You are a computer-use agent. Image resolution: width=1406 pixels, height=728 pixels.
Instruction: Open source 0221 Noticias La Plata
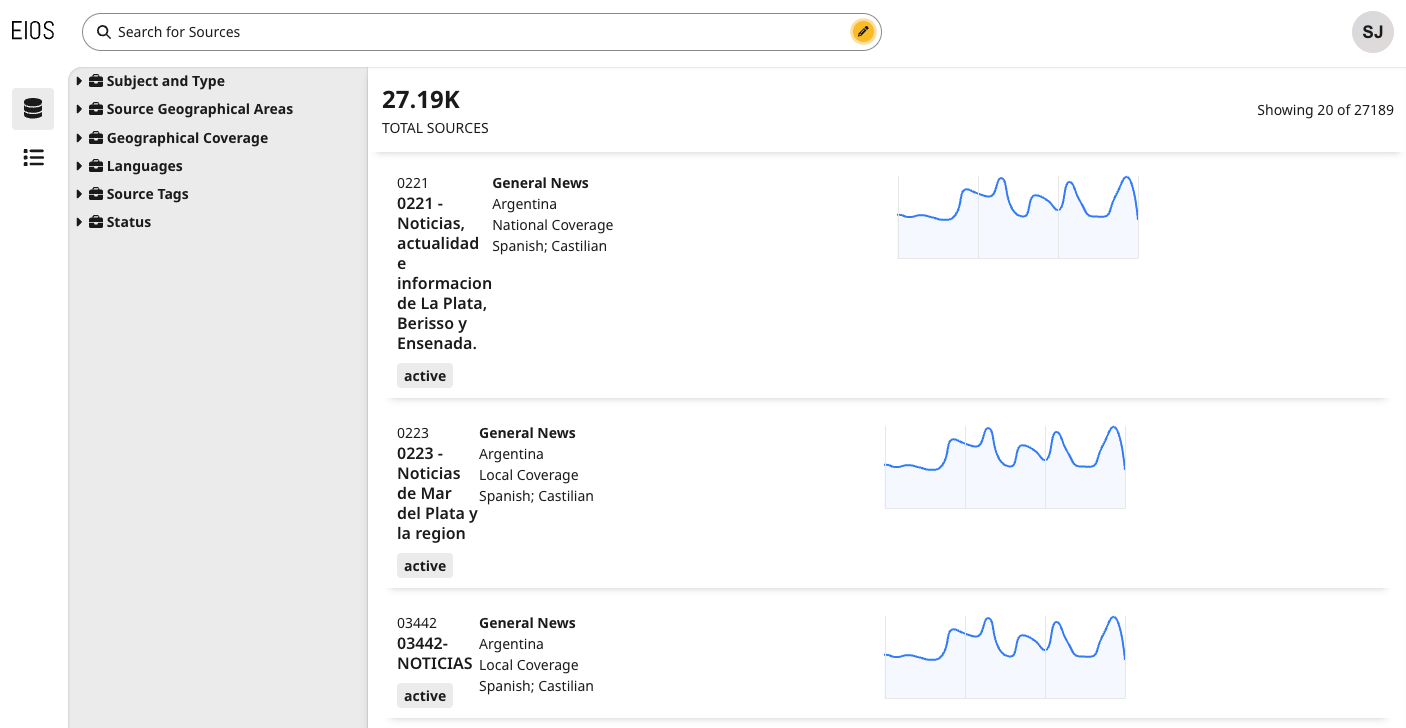[444, 273]
